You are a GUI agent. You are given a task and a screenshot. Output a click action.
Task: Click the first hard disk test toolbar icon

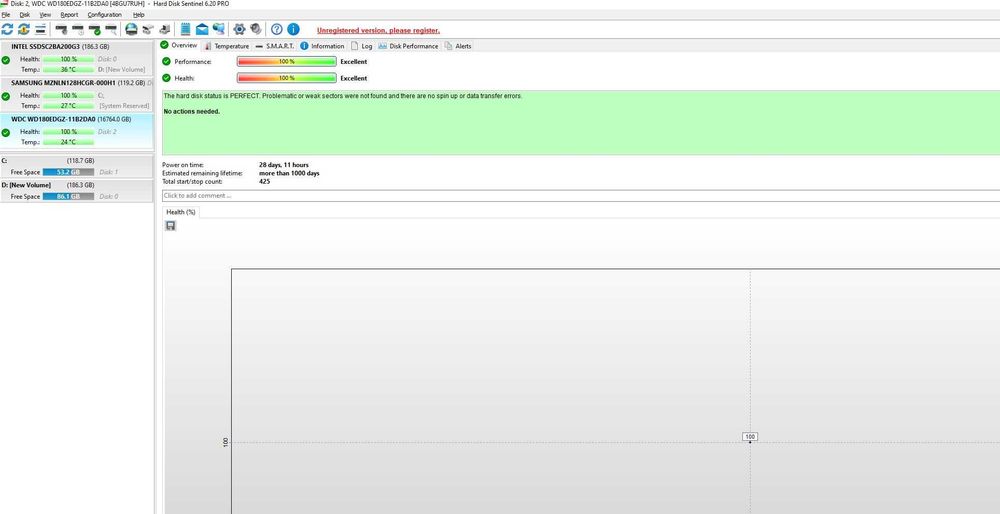coord(61,29)
